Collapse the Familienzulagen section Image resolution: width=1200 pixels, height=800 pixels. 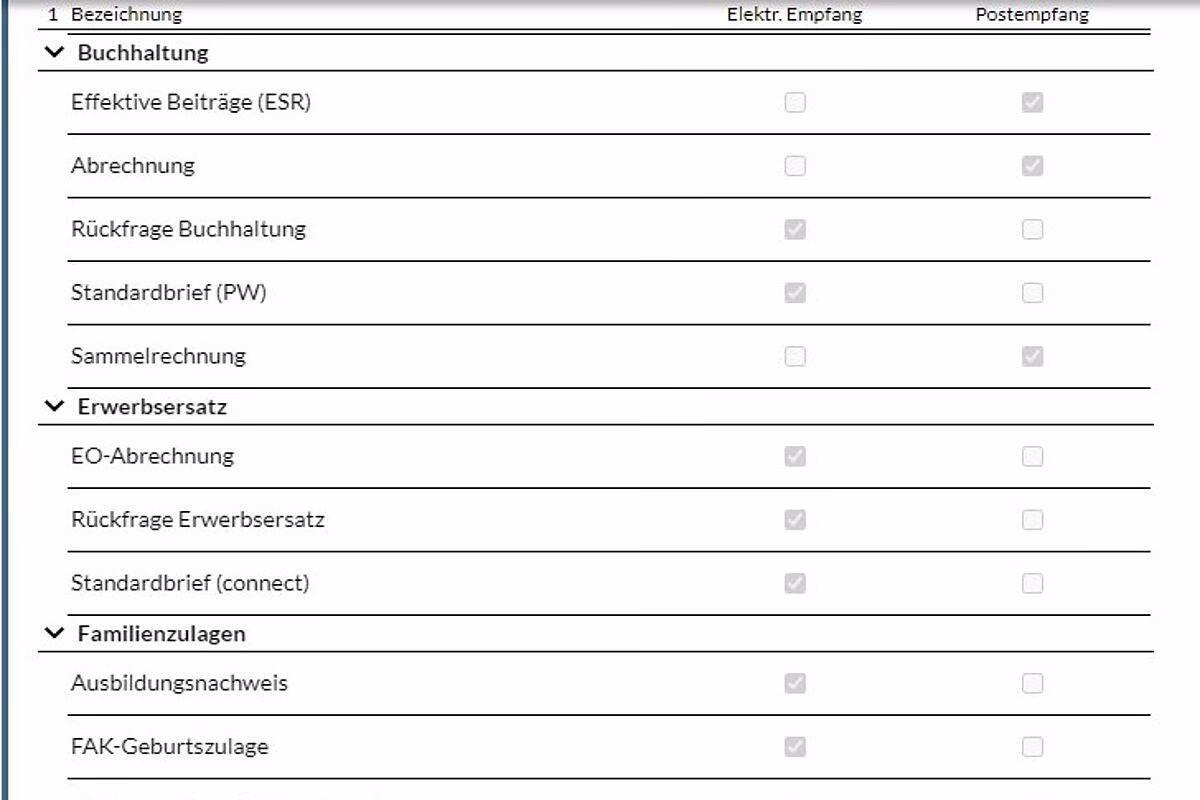pyautogui.click(x=54, y=633)
